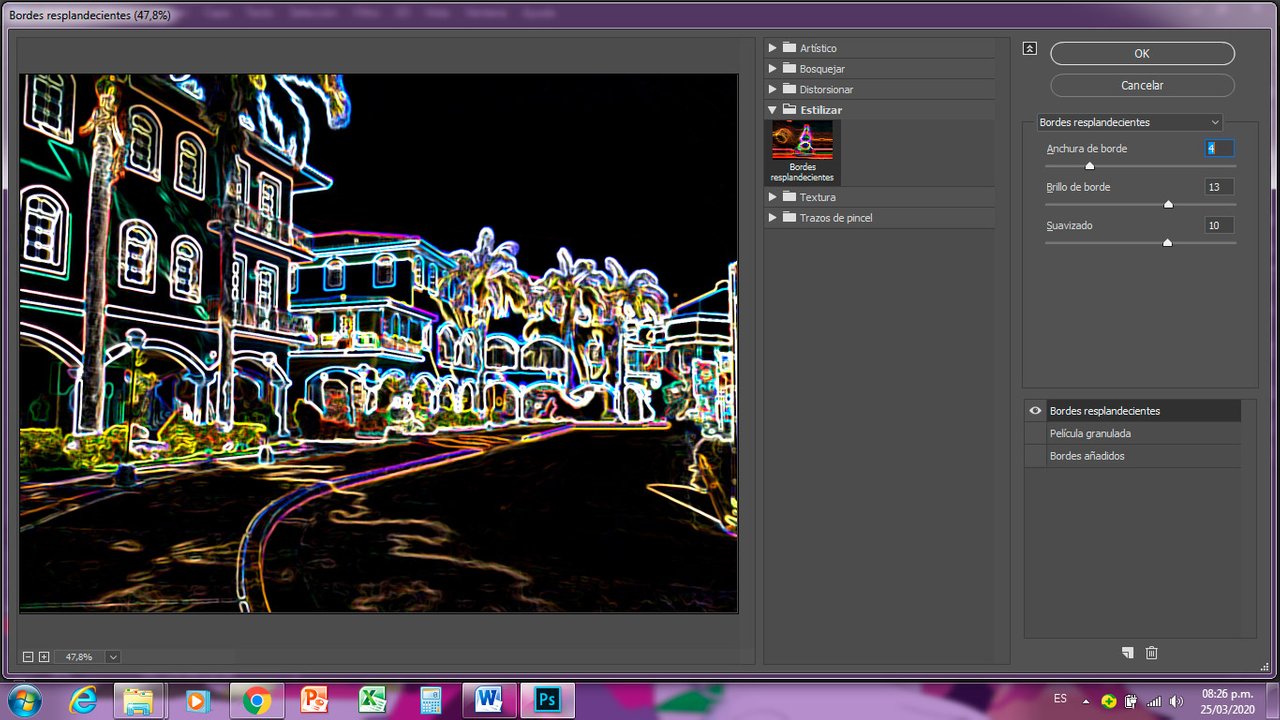Collapse the filter gallery panel toggle
Screen dimensions: 1280x720
(1030, 48)
